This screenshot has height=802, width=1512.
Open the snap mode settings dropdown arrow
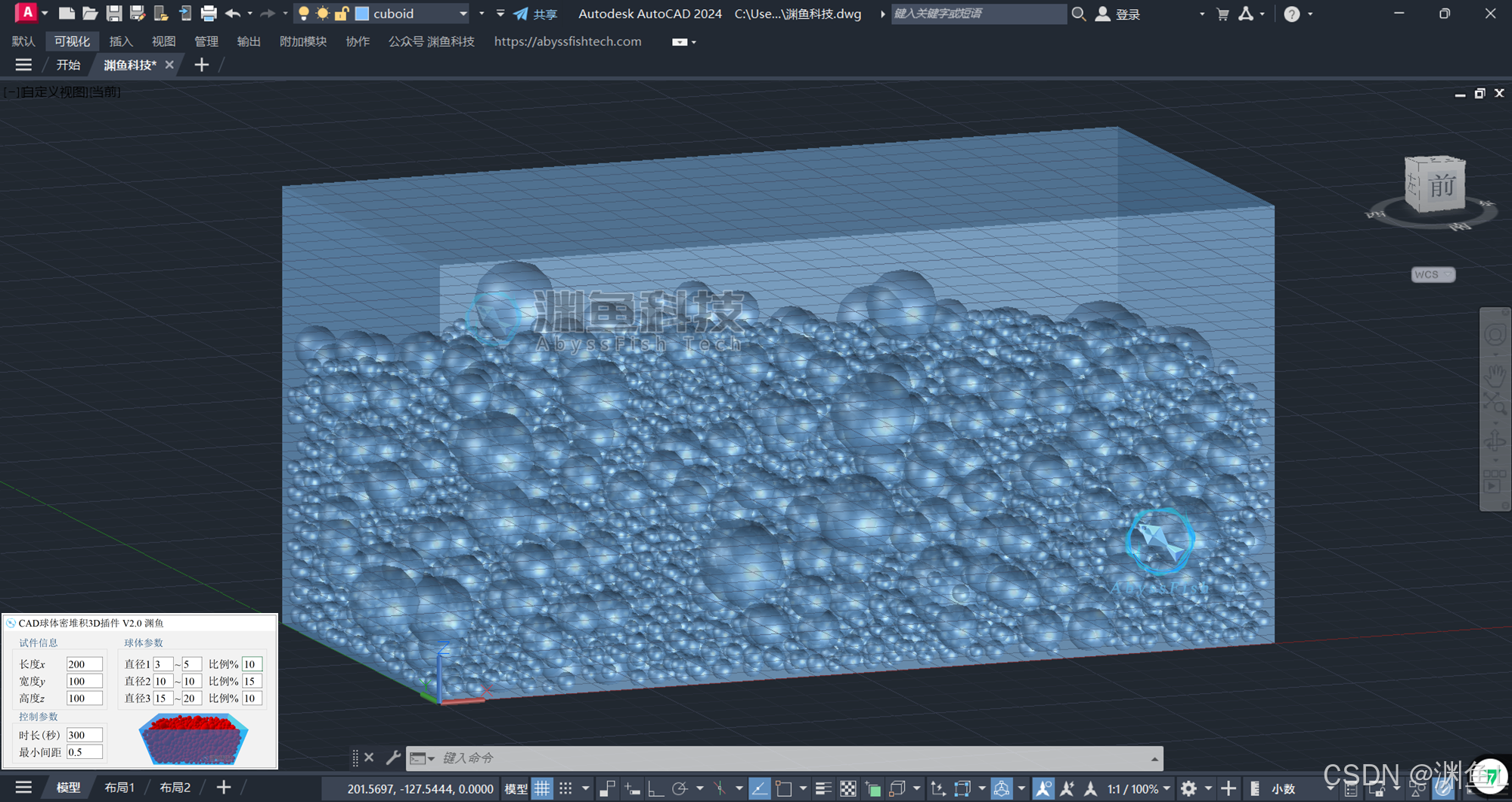(x=585, y=788)
